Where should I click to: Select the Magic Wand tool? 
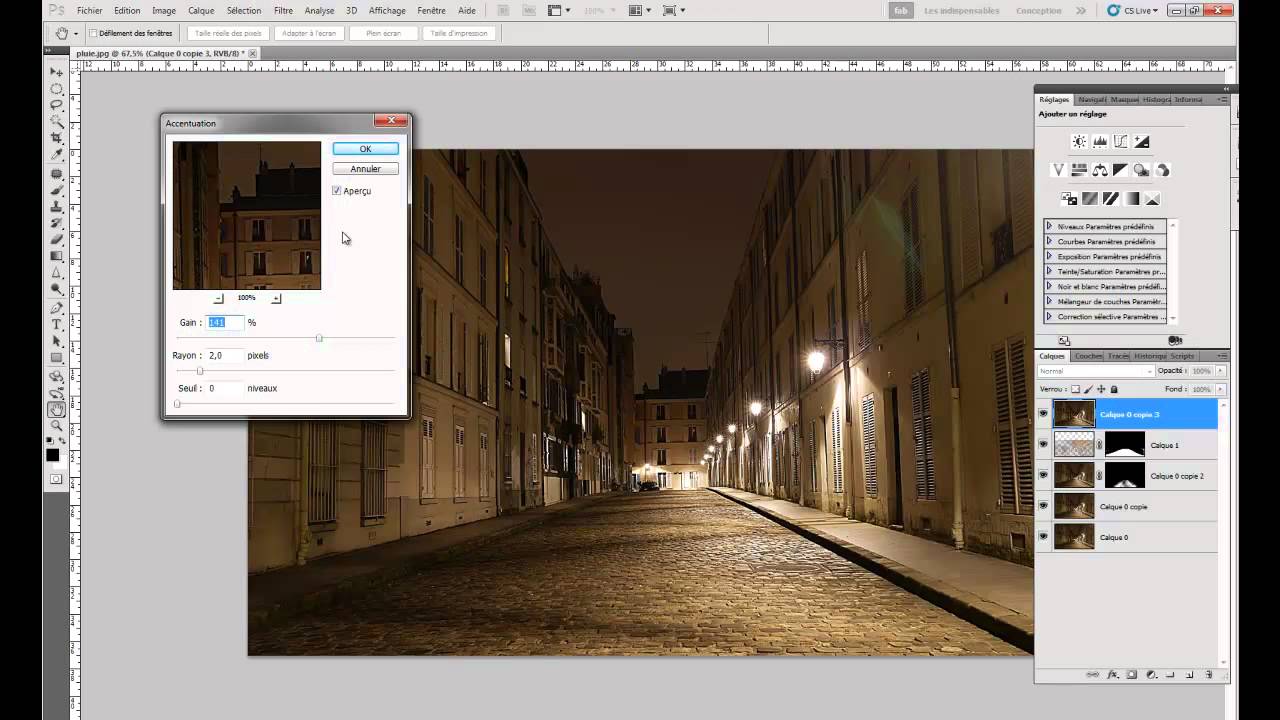click(x=56, y=121)
